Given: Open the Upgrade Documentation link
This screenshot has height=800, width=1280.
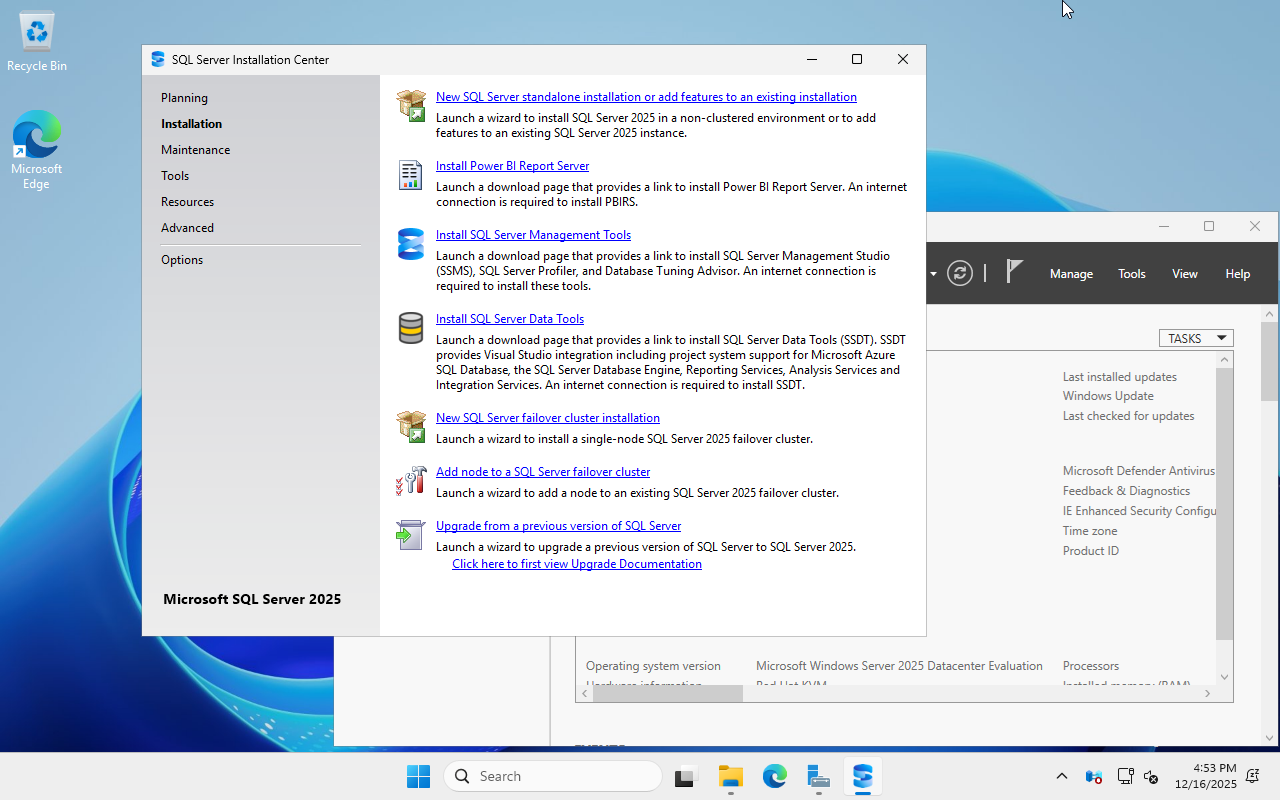Looking at the screenshot, I should point(576,564).
